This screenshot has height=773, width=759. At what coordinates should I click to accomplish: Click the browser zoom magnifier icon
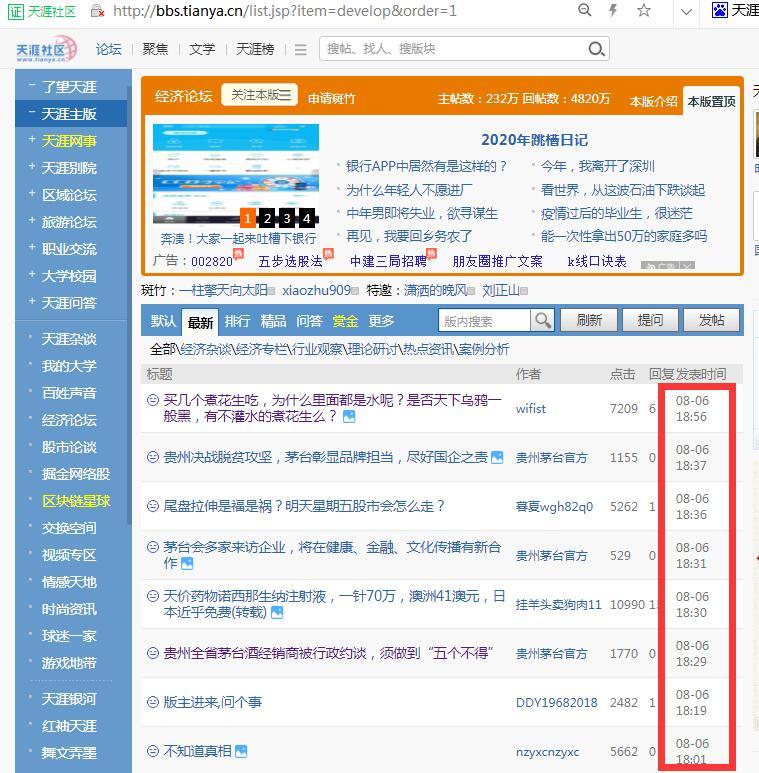click(585, 10)
